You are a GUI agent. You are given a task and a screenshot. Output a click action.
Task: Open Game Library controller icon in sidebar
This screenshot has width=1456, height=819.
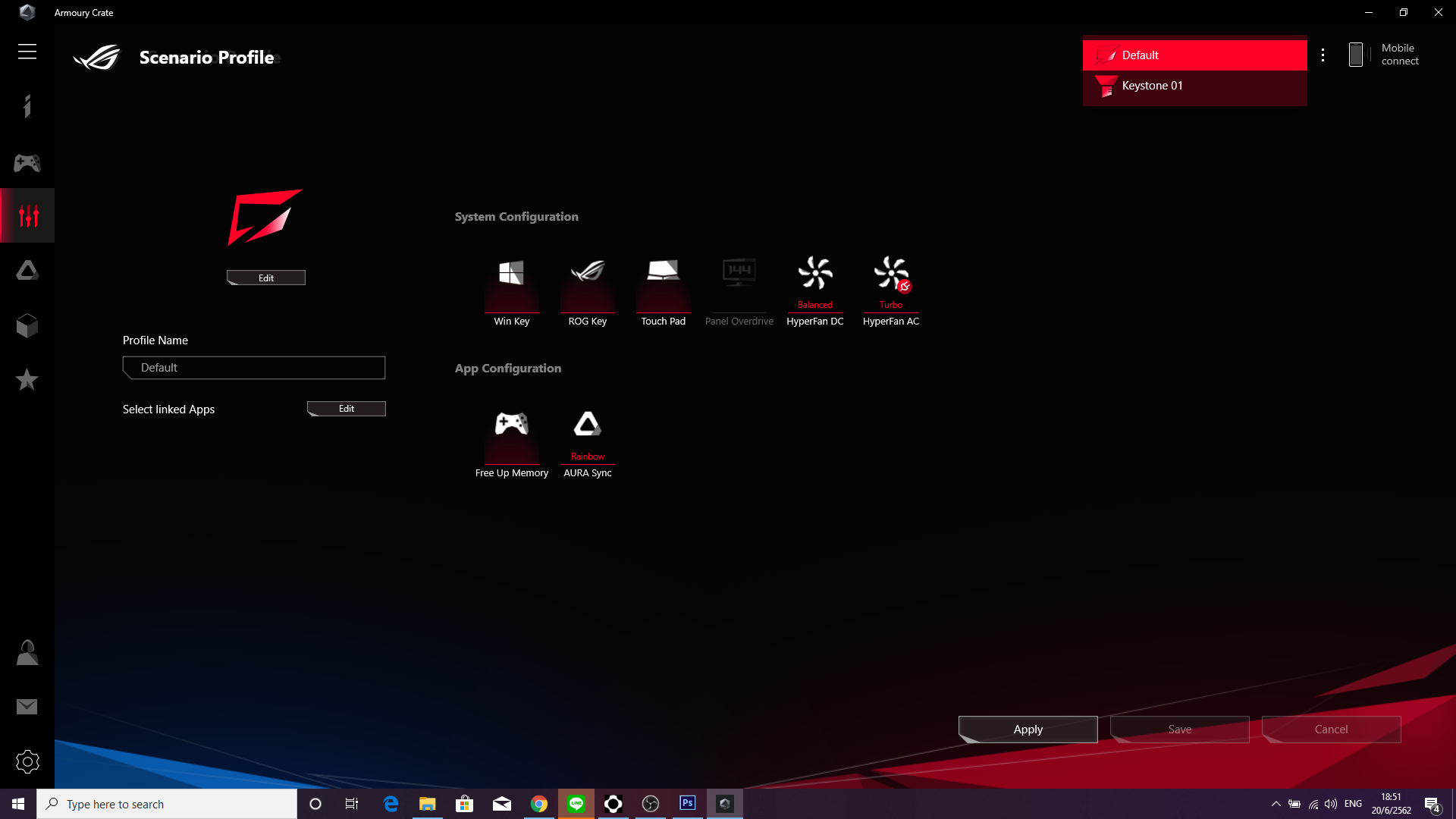(27, 162)
